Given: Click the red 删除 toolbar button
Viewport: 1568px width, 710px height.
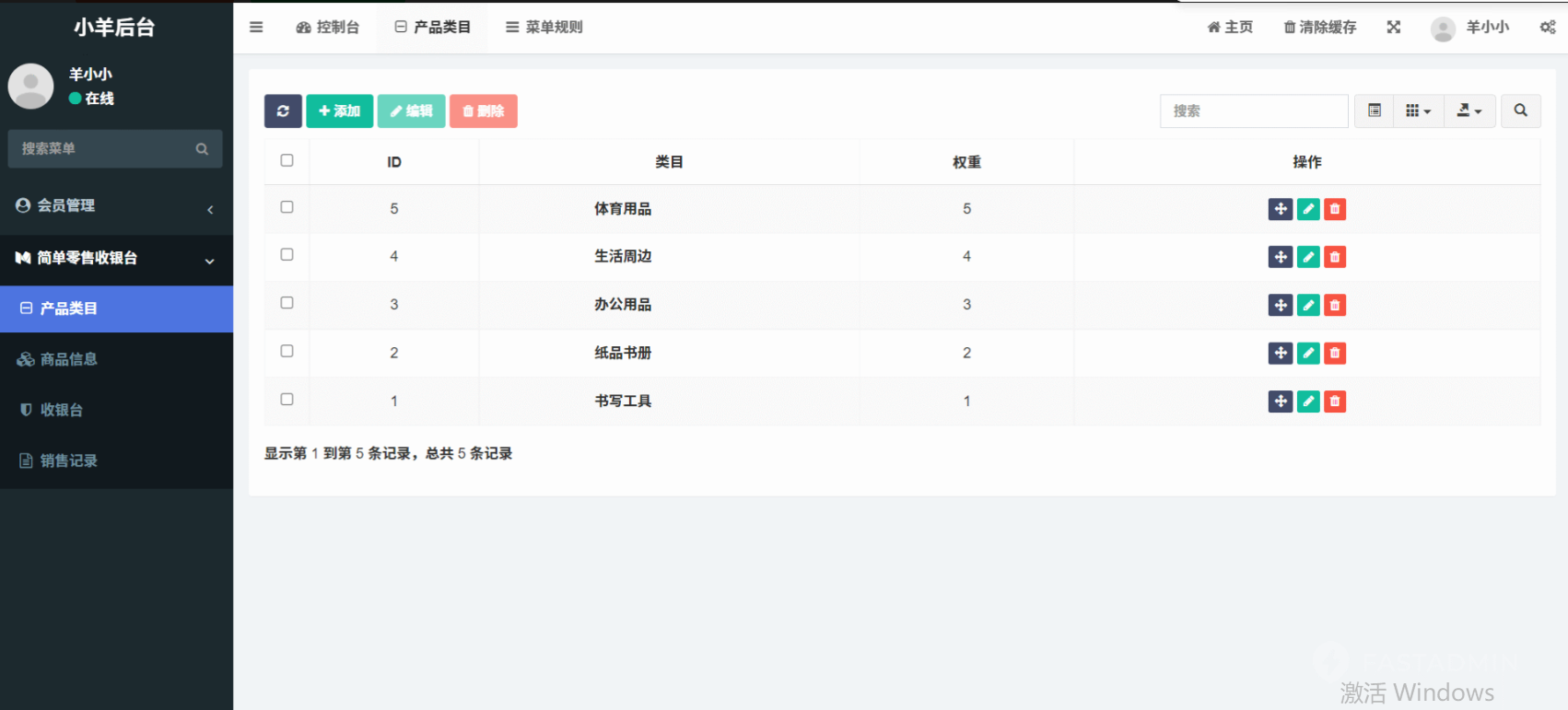Looking at the screenshot, I should coord(484,111).
